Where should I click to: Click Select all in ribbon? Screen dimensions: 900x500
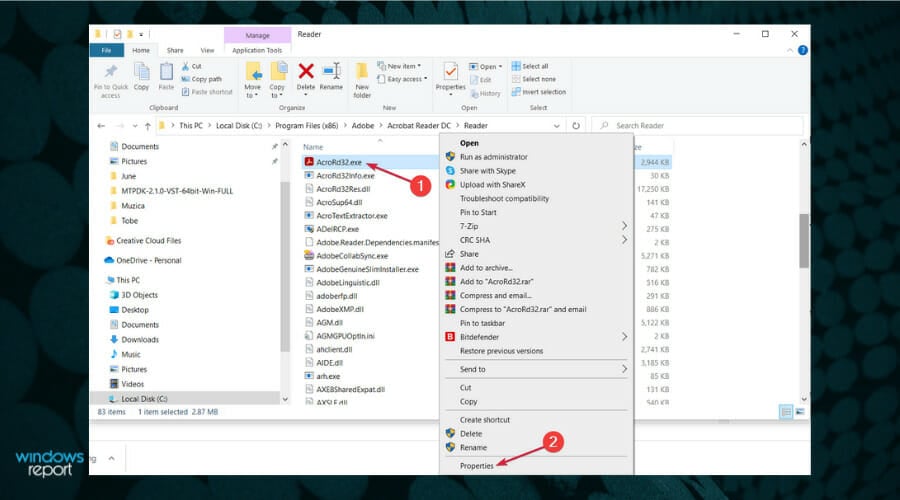530,66
